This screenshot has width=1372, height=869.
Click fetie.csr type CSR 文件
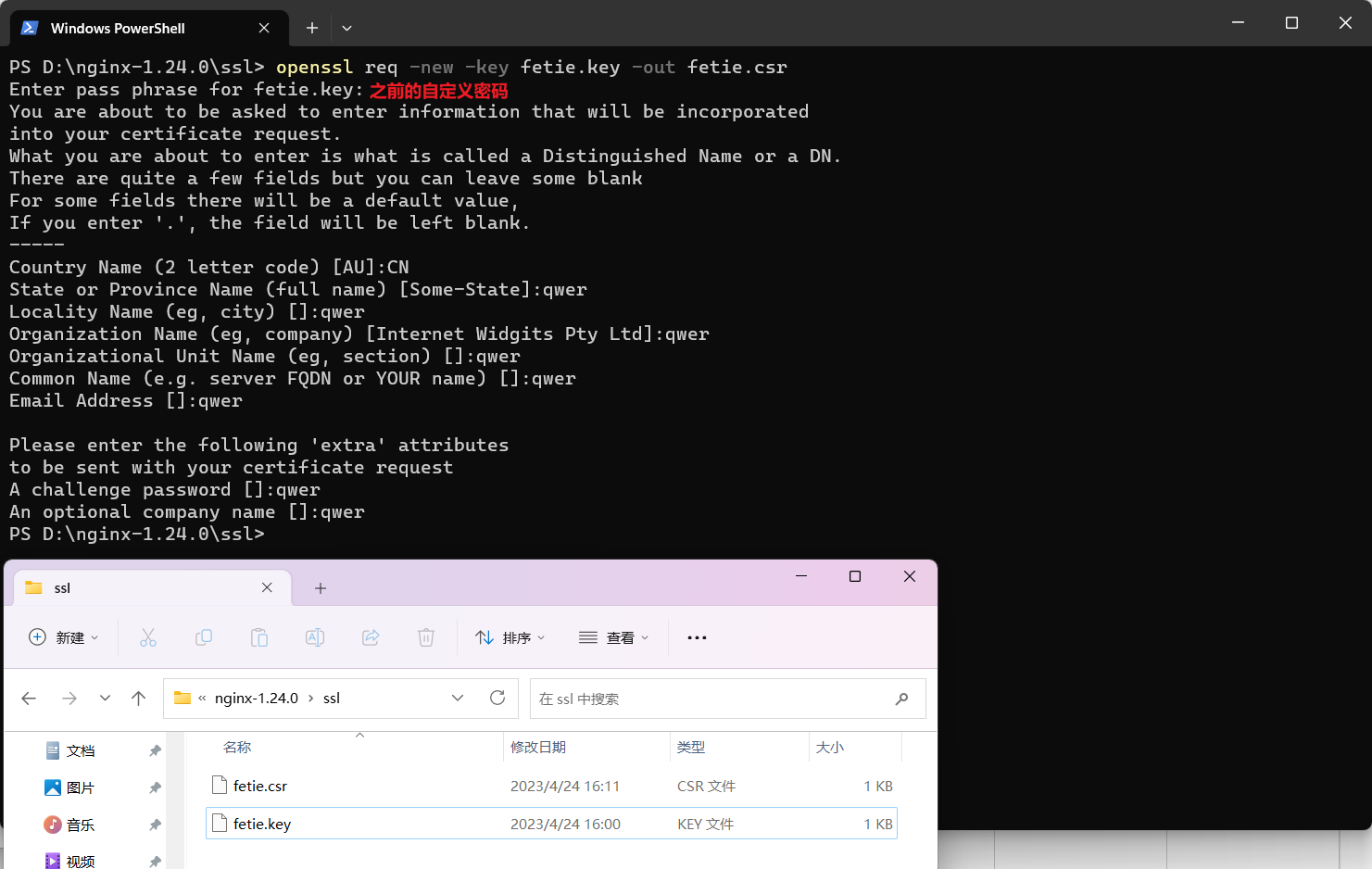pos(706,786)
